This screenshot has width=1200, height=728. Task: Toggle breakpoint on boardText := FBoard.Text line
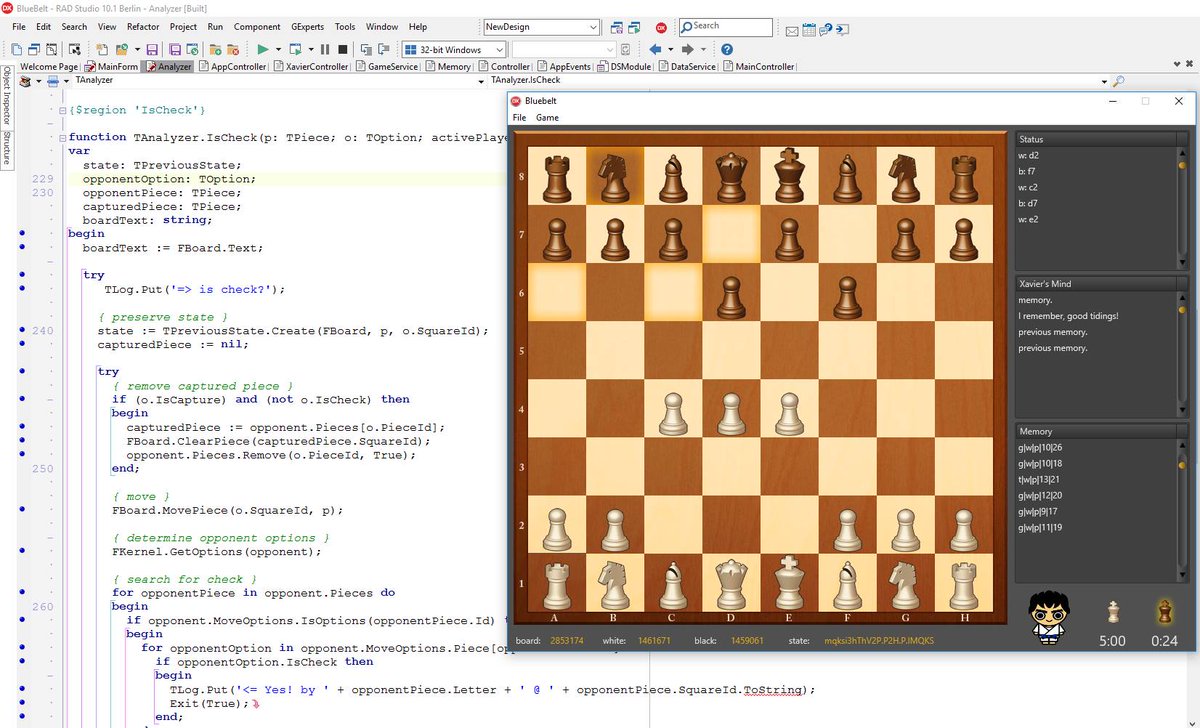tap(24, 247)
